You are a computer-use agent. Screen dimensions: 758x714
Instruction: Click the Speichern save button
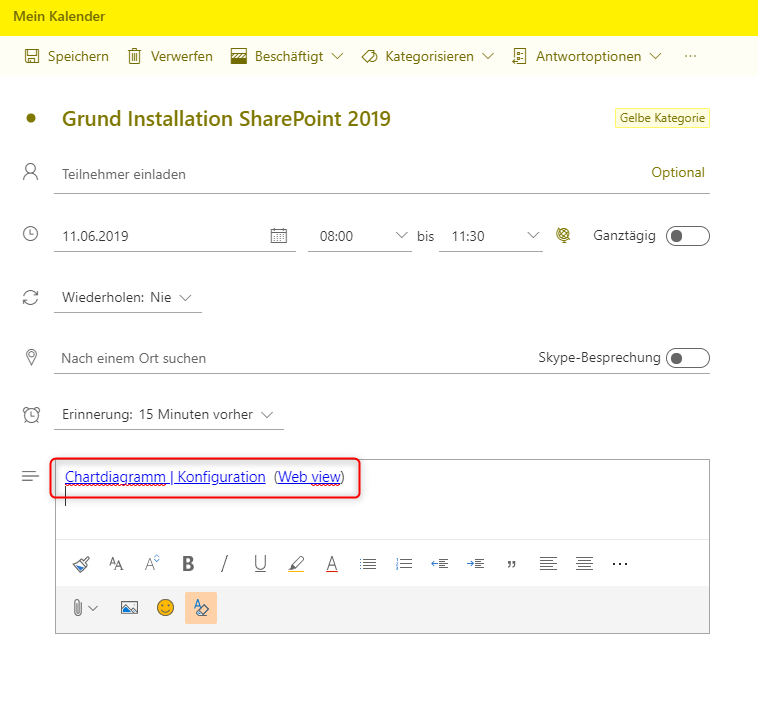[x=67, y=57]
